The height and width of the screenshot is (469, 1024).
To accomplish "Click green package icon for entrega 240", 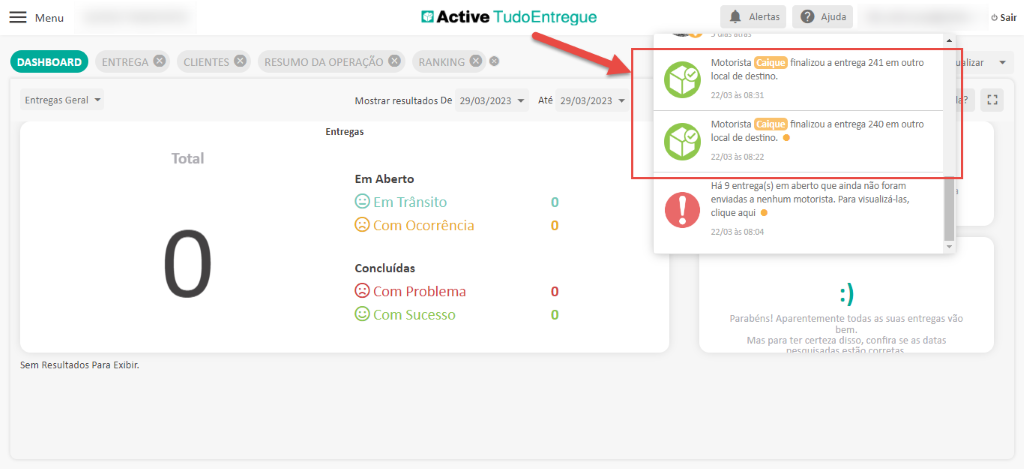I will 683,140.
